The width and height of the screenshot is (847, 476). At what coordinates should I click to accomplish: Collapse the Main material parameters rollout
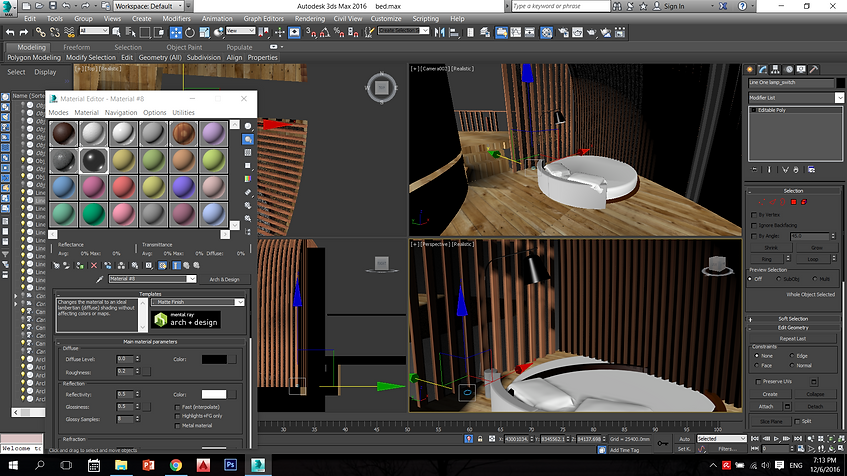[x=150, y=341]
